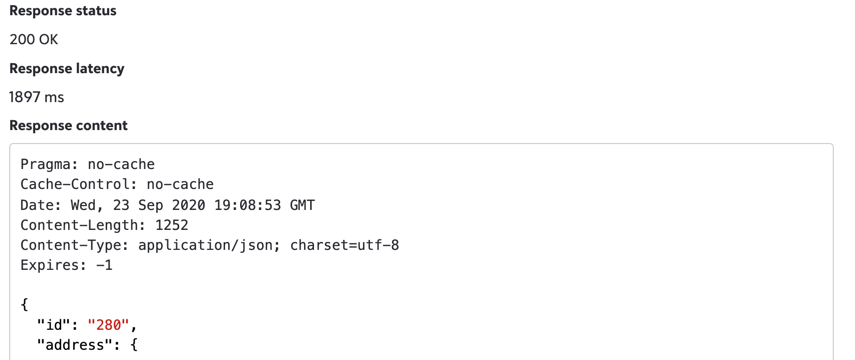Click the no-cache value after Pragma
This screenshot has width=855, height=360.
coord(122,164)
